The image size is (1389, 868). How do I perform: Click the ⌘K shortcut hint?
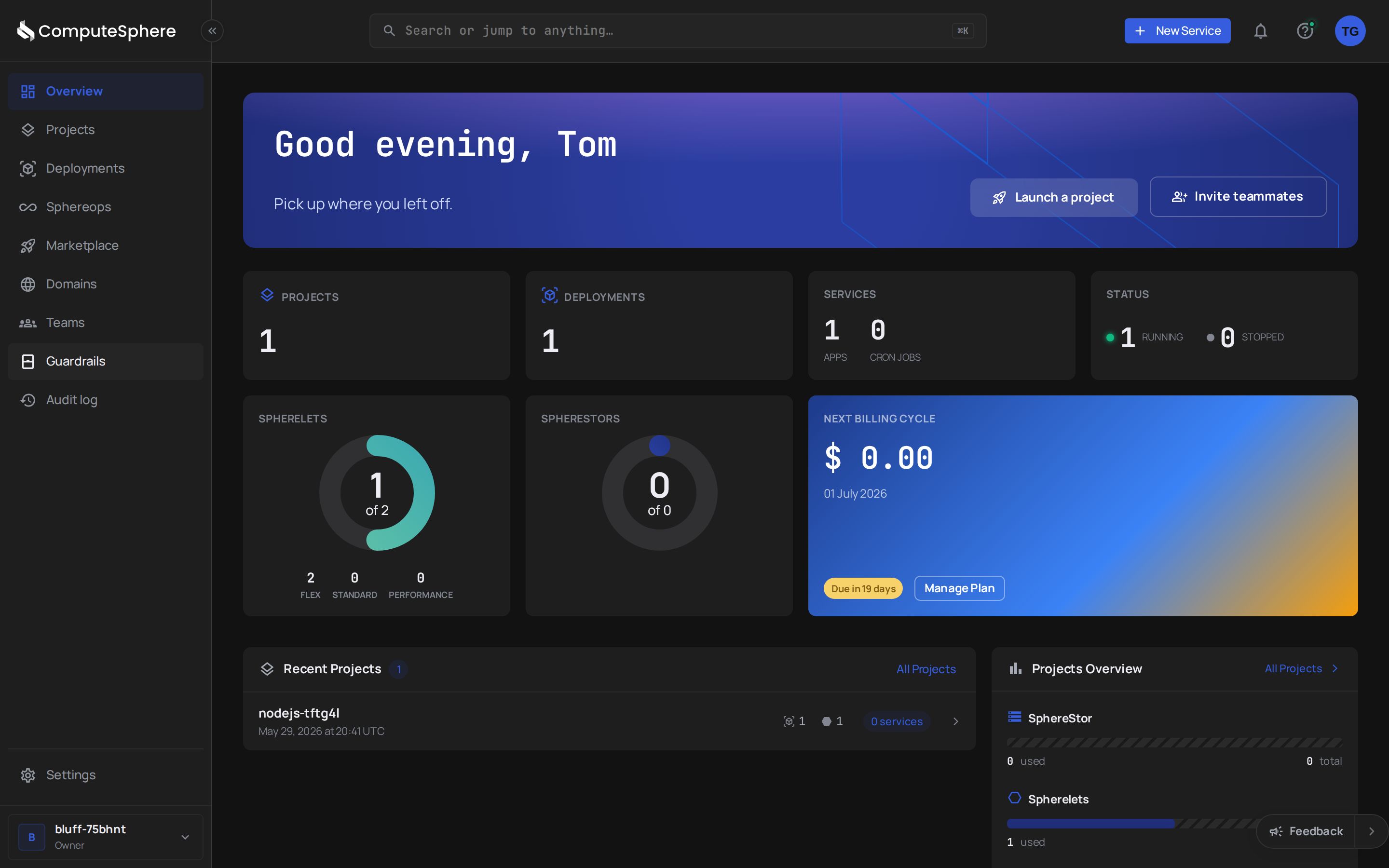963,31
